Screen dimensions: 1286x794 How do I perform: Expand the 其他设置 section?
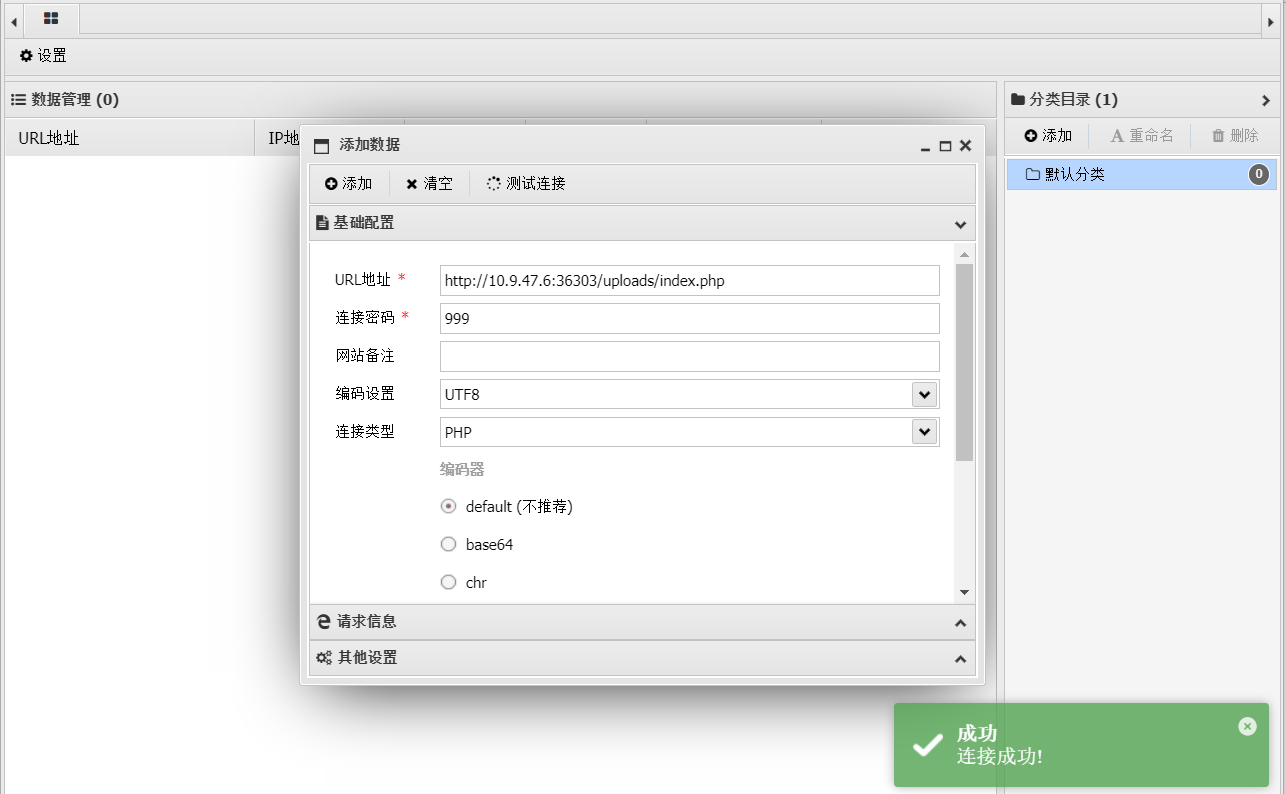960,659
